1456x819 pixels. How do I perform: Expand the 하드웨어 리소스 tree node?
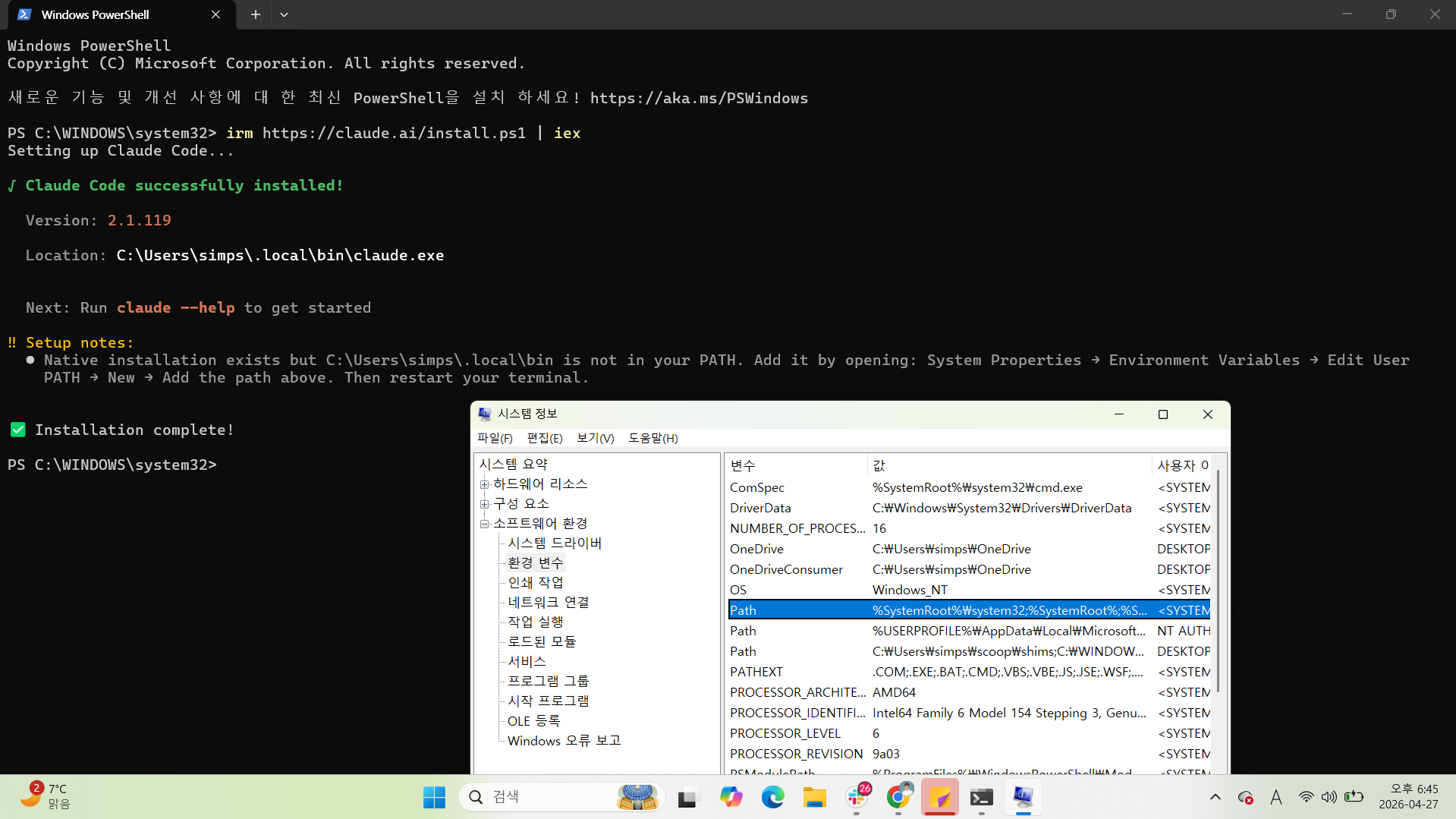484,484
